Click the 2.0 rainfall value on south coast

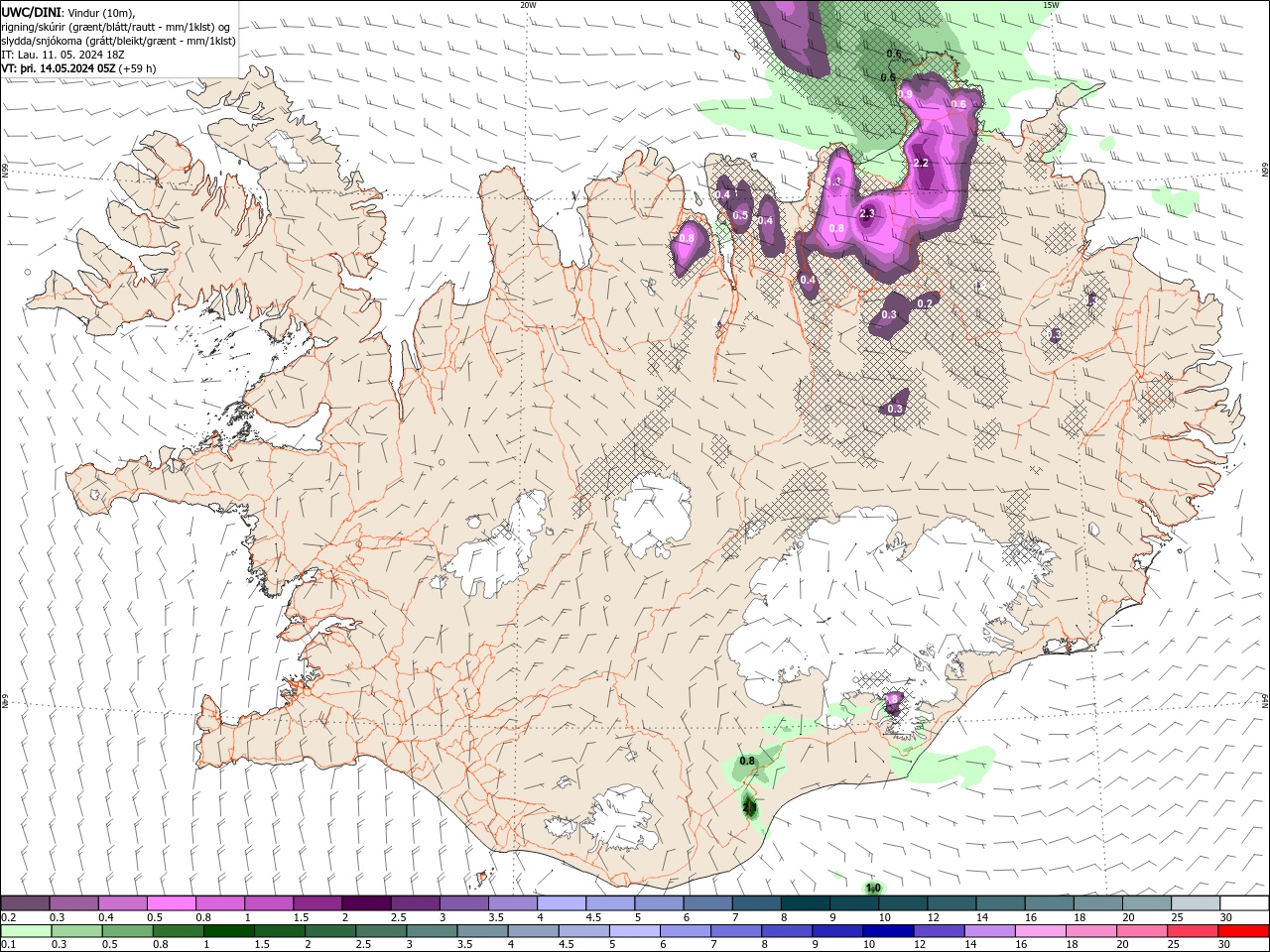(749, 808)
